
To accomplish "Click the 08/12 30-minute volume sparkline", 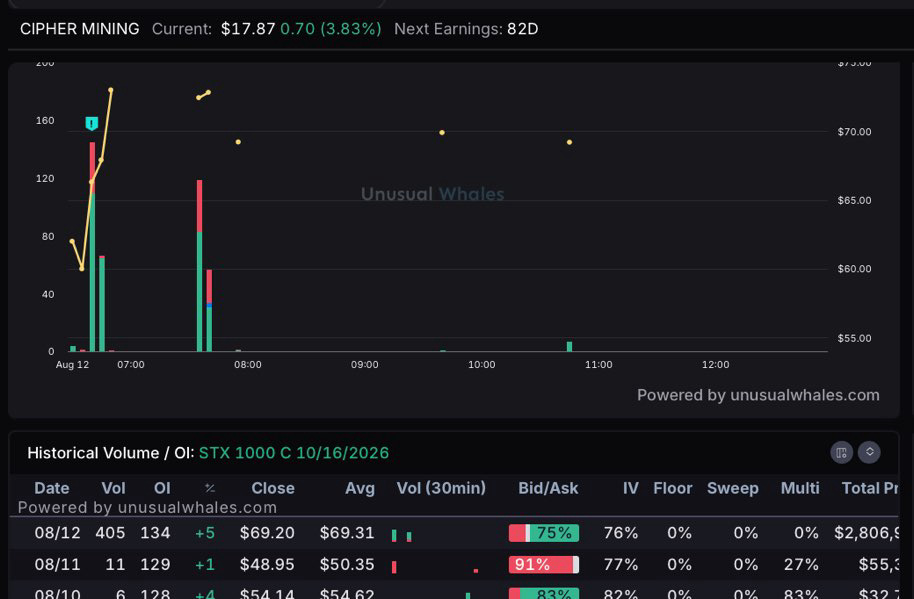I will pos(402,535).
